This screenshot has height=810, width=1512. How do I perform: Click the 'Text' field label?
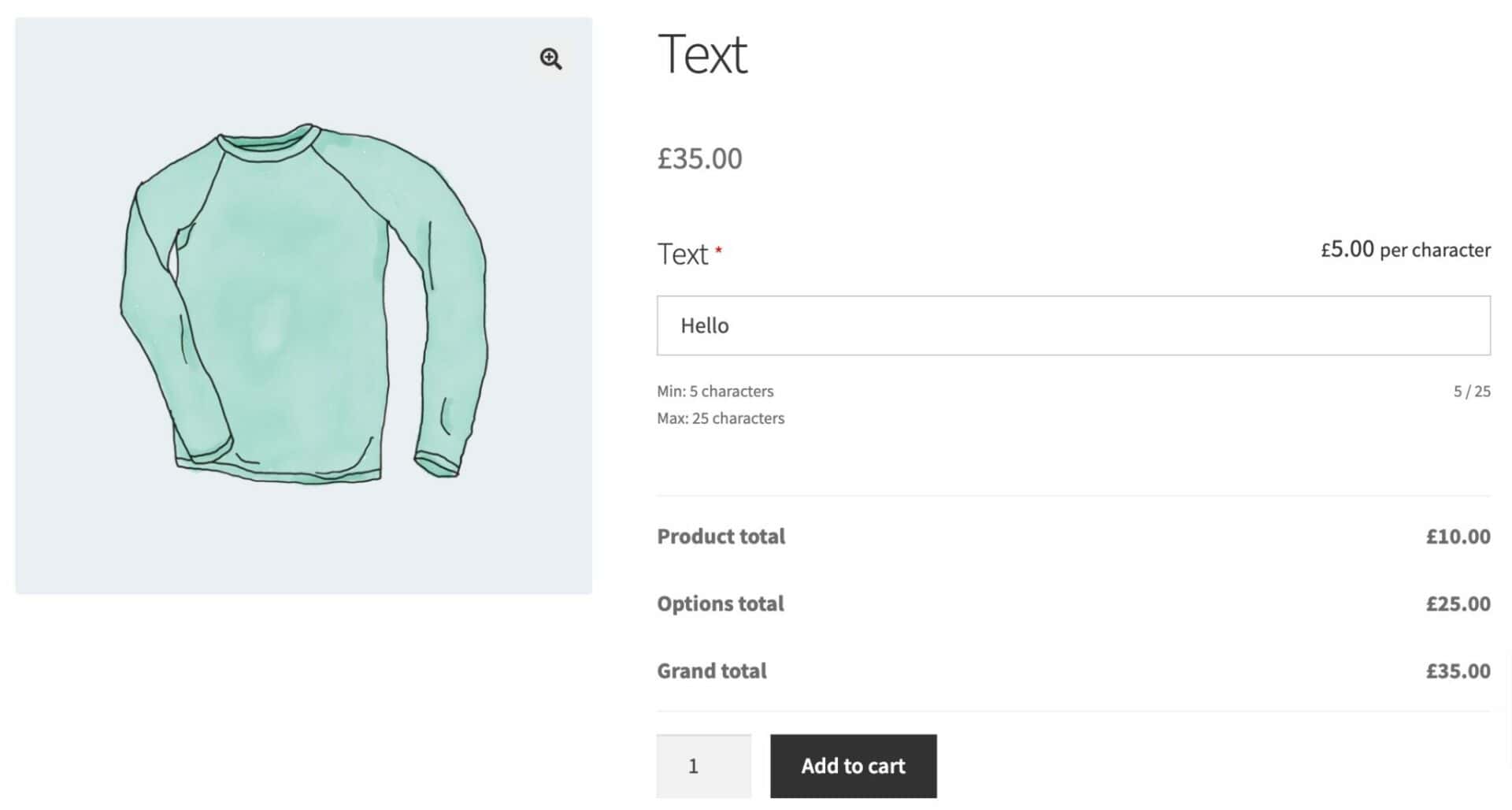683,255
